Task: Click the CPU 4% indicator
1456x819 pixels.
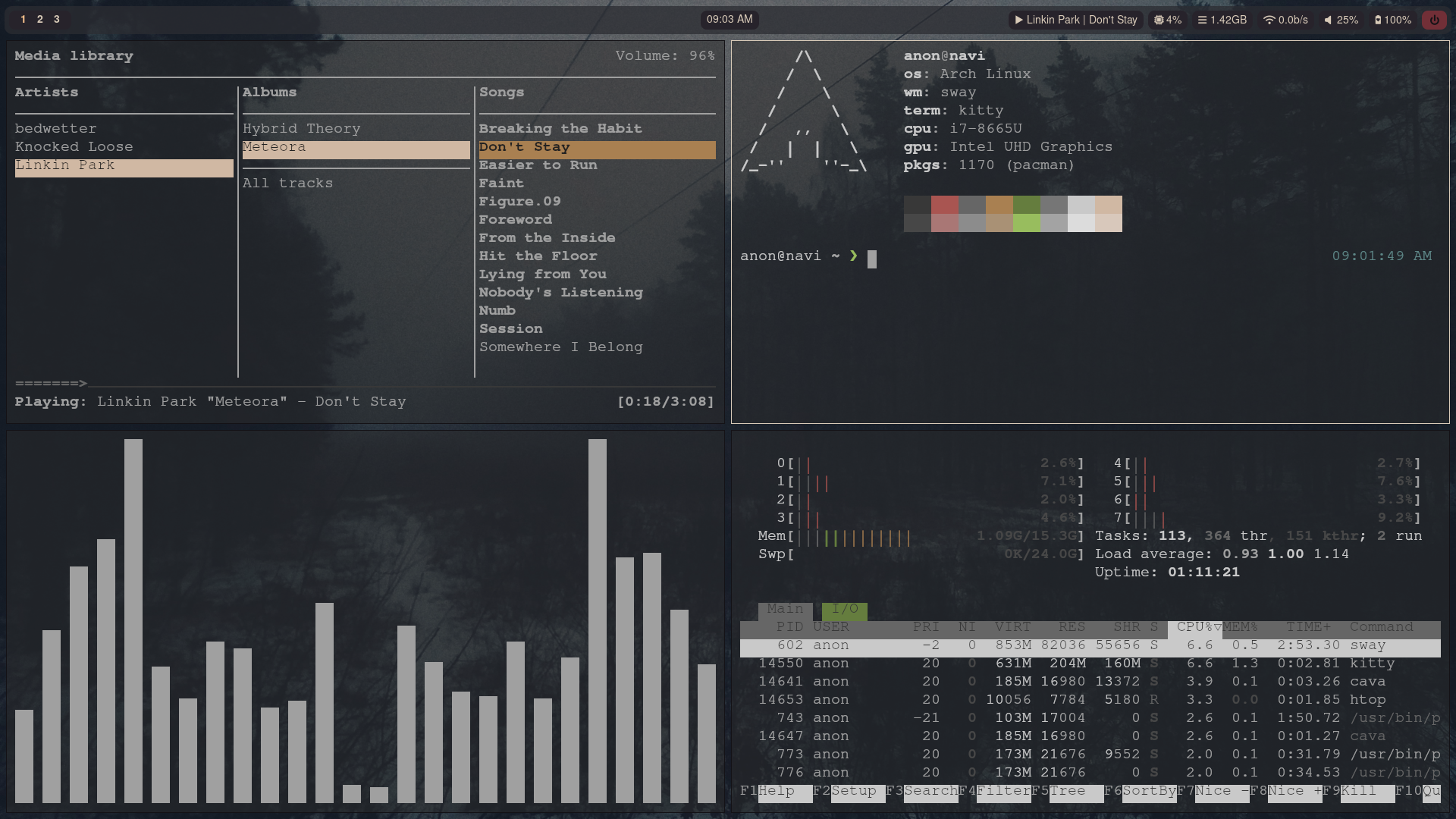Action: click(1168, 20)
